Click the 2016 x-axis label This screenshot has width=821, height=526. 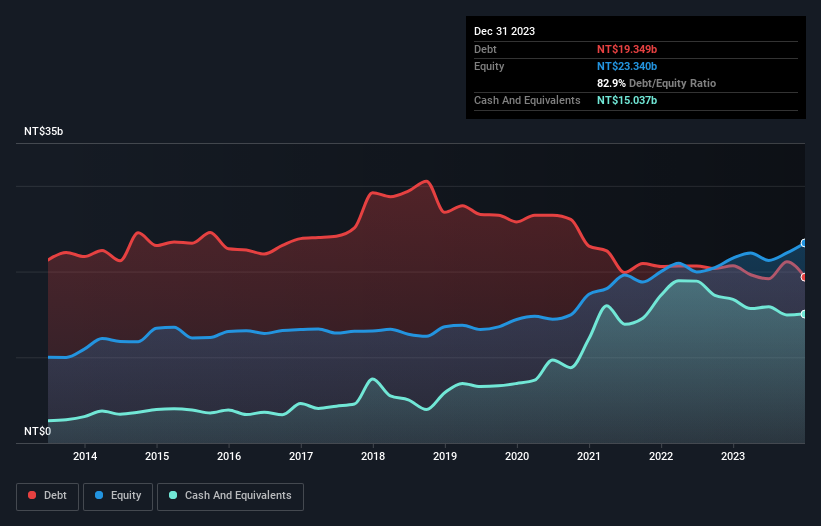229,456
